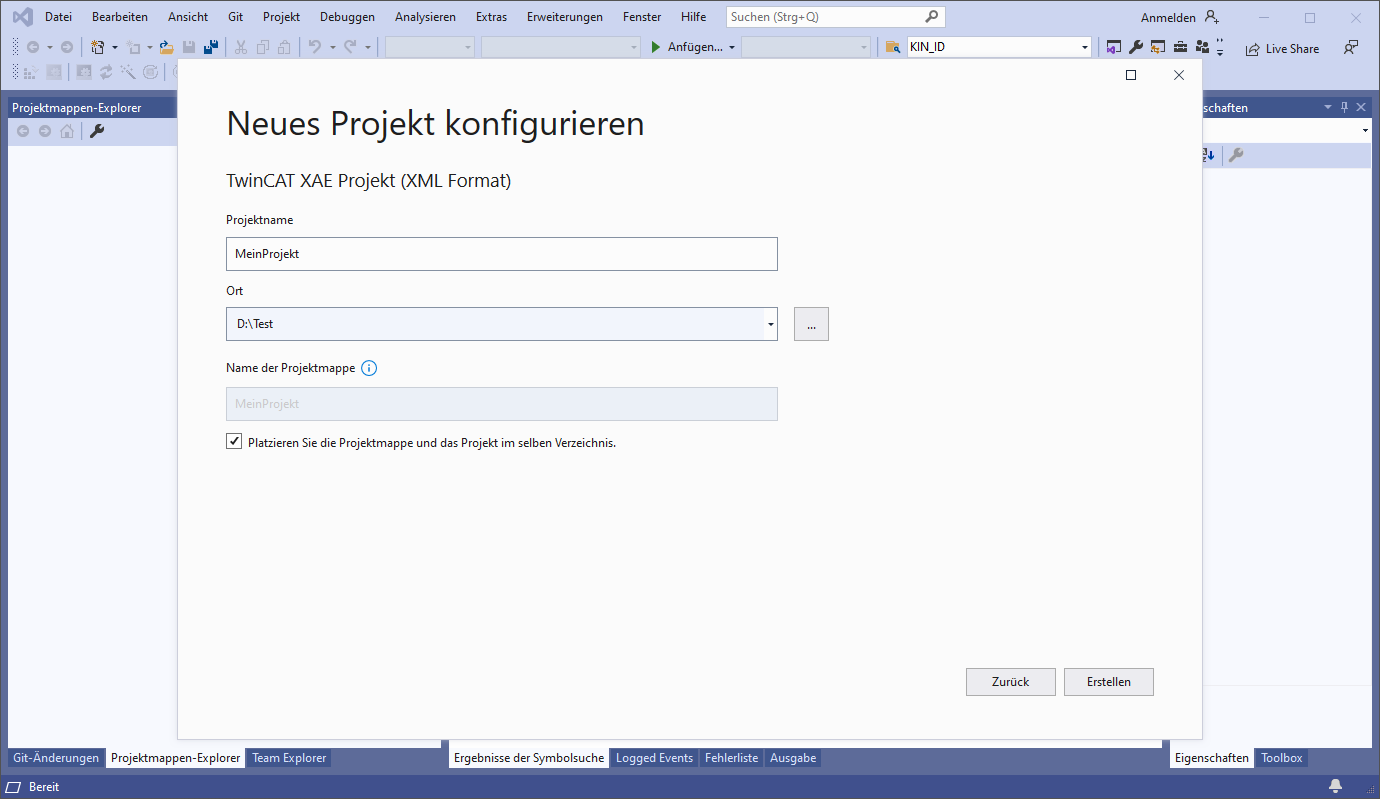Switch to the Ausgabe tab
The height and width of the screenshot is (799, 1380).
(793, 758)
